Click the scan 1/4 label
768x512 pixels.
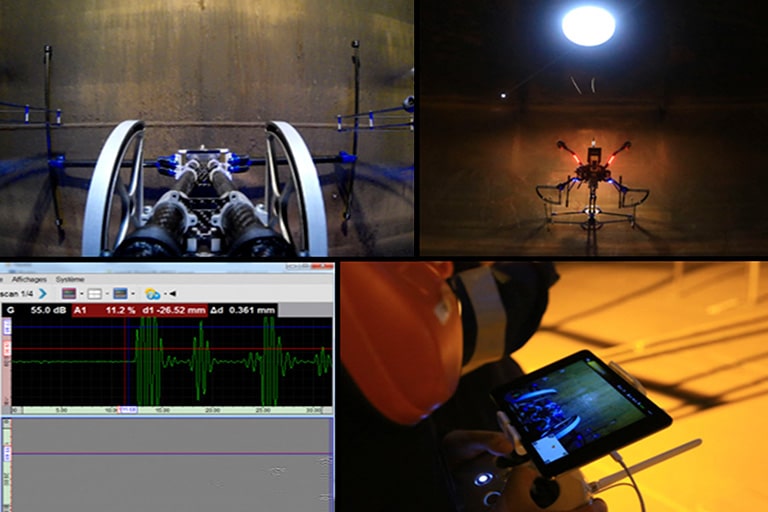[x=17, y=293]
